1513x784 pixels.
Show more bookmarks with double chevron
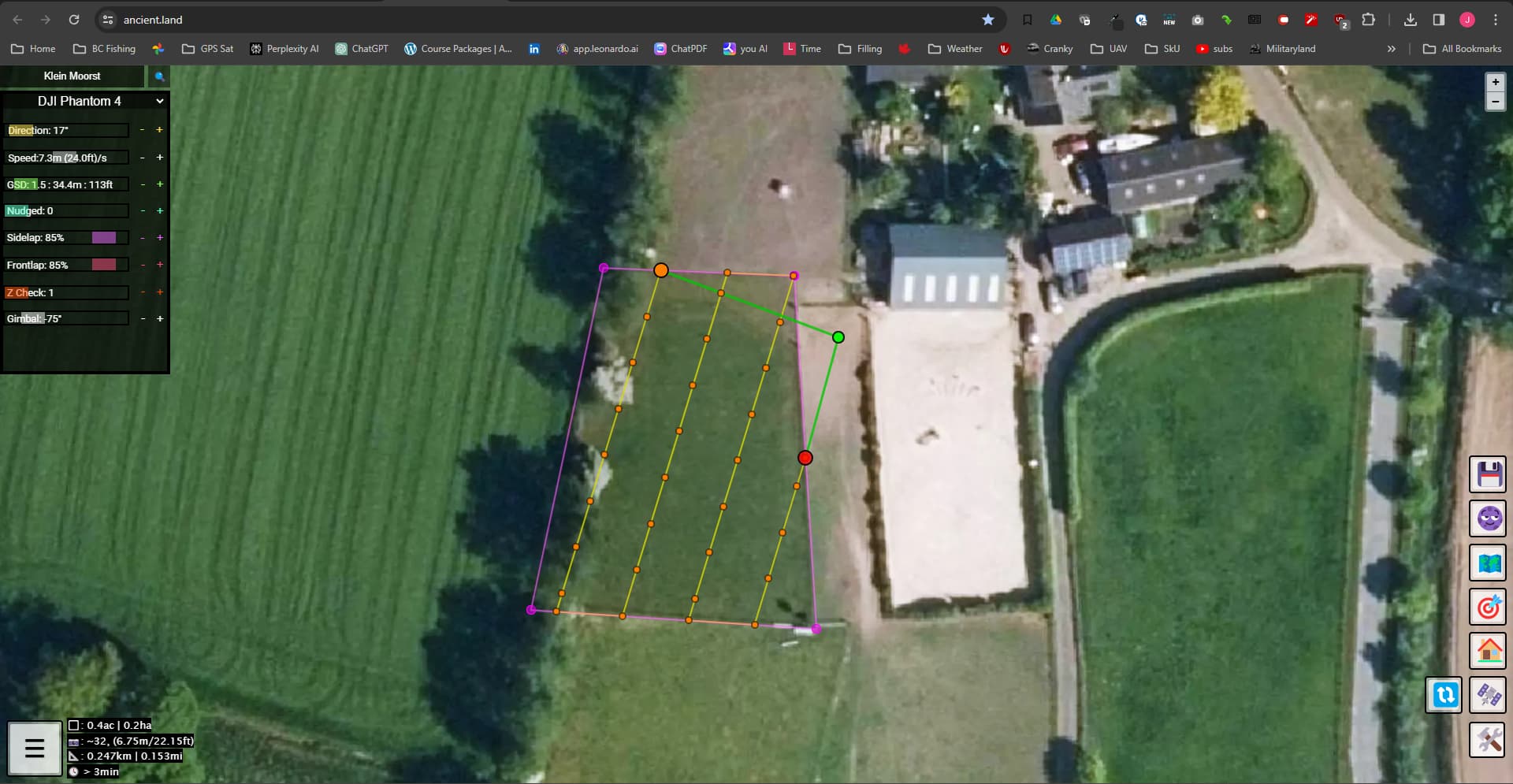point(1391,49)
